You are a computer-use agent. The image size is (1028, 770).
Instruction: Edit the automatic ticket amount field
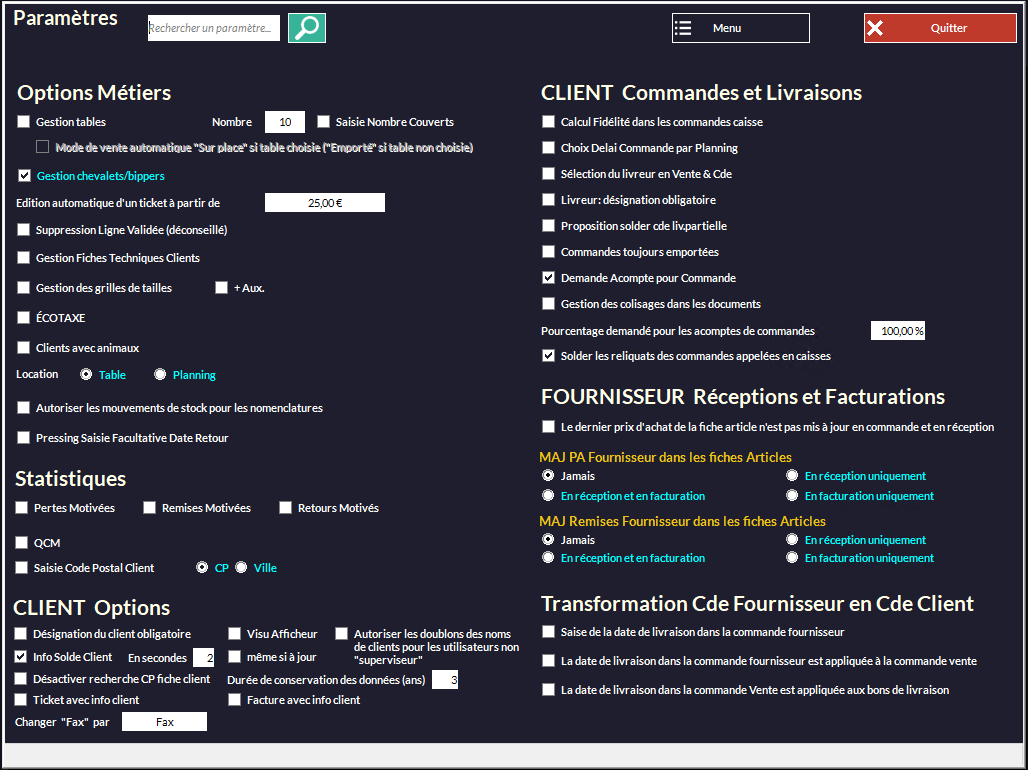[x=324, y=203]
